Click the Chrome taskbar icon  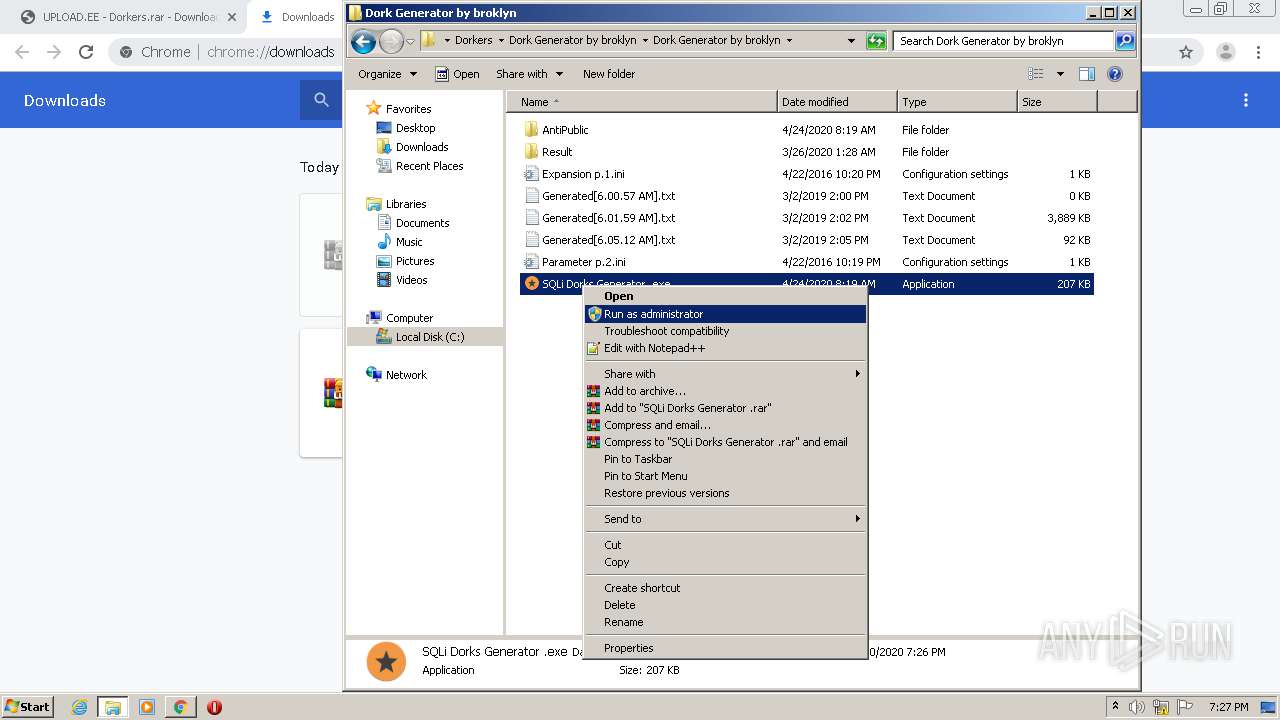[x=180, y=707]
